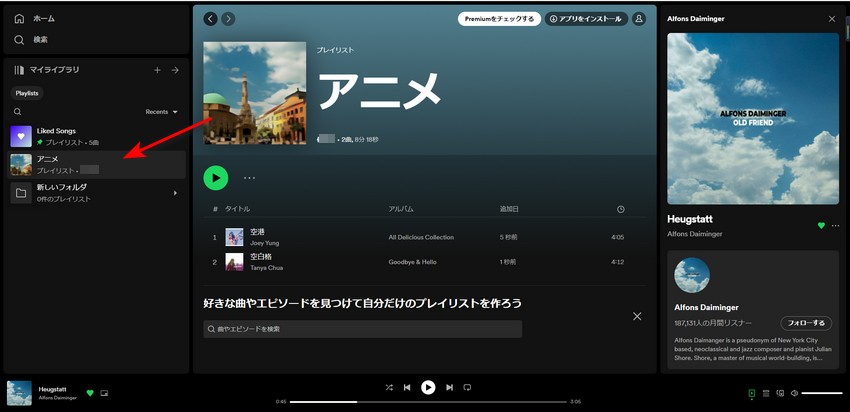Image resolution: width=850 pixels, height=412 pixels.
Task: Adjust the volume slider
Action: pyautogui.click(x=822, y=393)
